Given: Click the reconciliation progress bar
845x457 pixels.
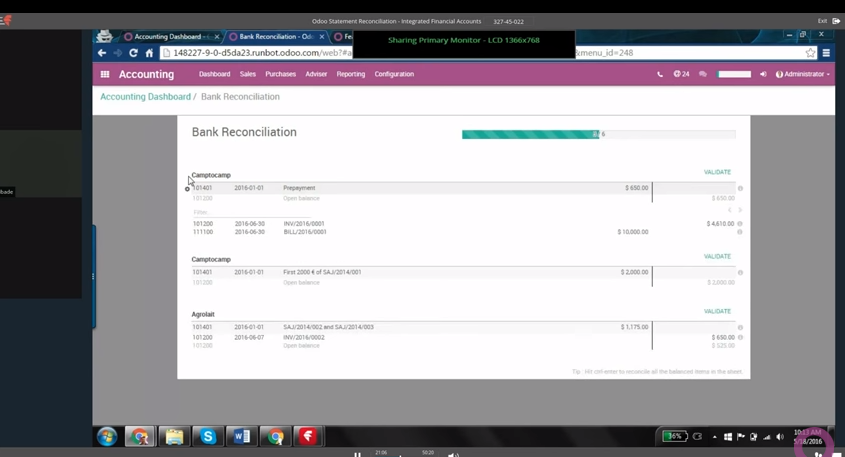Looking at the screenshot, I should pos(598,134).
